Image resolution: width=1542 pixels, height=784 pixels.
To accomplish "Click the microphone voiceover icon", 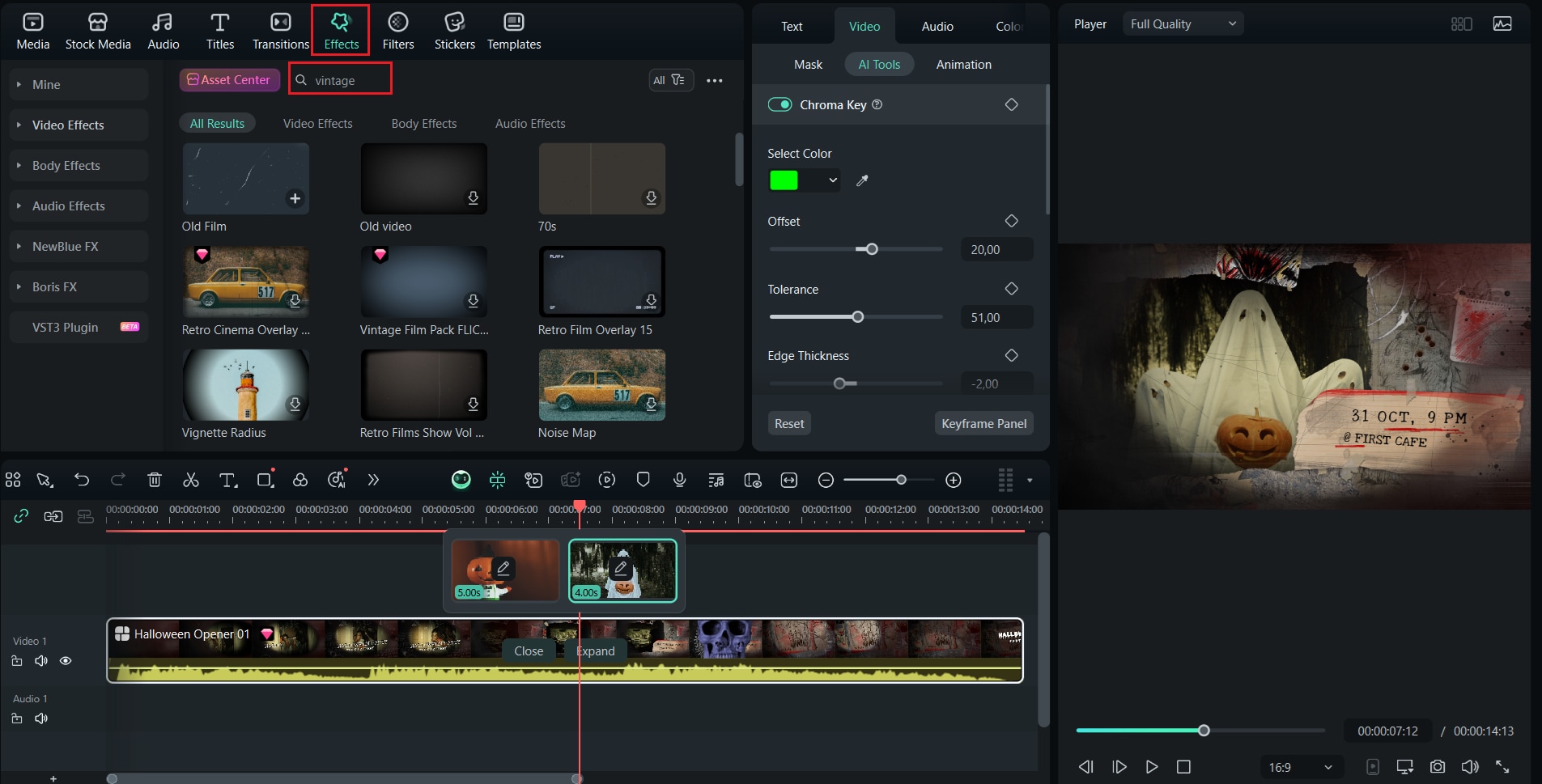I will [680, 480].
